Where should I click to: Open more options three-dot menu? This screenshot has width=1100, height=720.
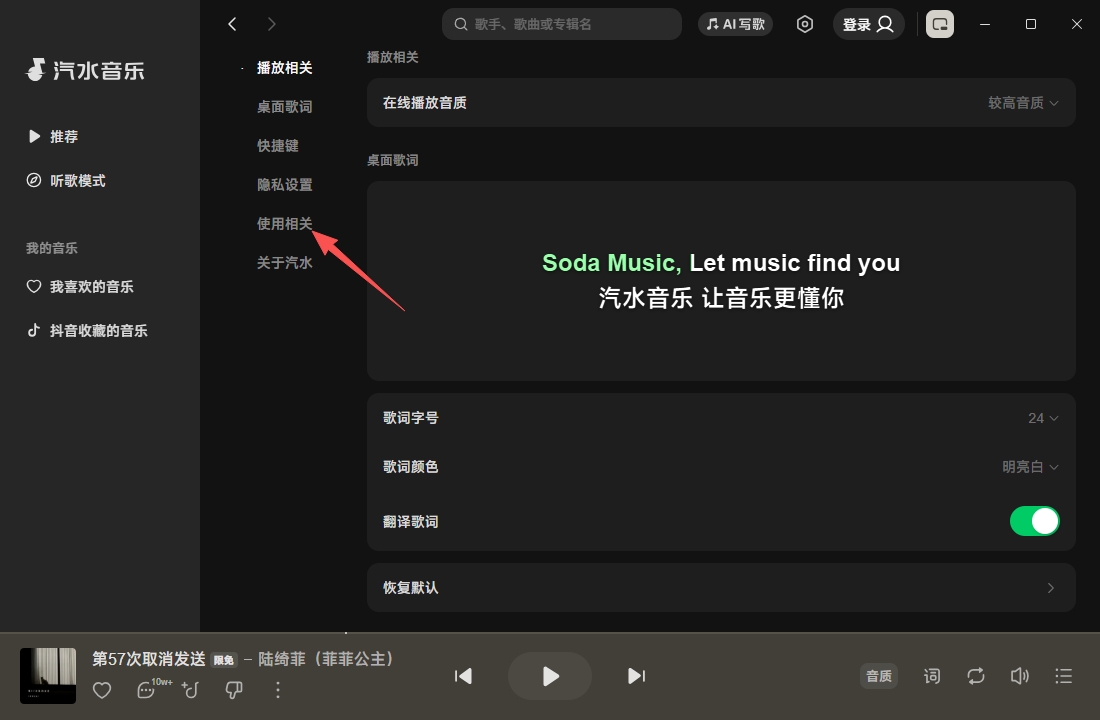pyautogui.click(x=278, y=691)
